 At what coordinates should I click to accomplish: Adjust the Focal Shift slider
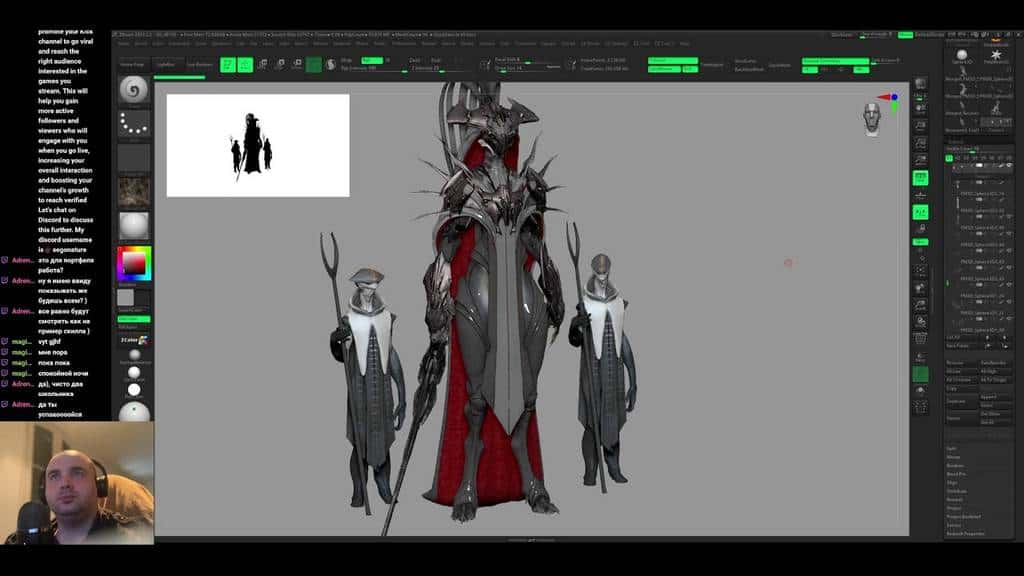[527, 60]
